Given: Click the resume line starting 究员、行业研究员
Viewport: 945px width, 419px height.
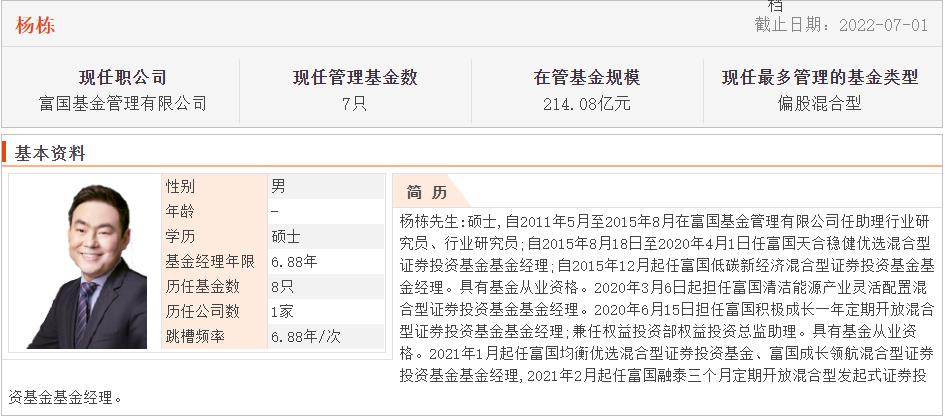Looking at the screenshot, I should (665, 244).
